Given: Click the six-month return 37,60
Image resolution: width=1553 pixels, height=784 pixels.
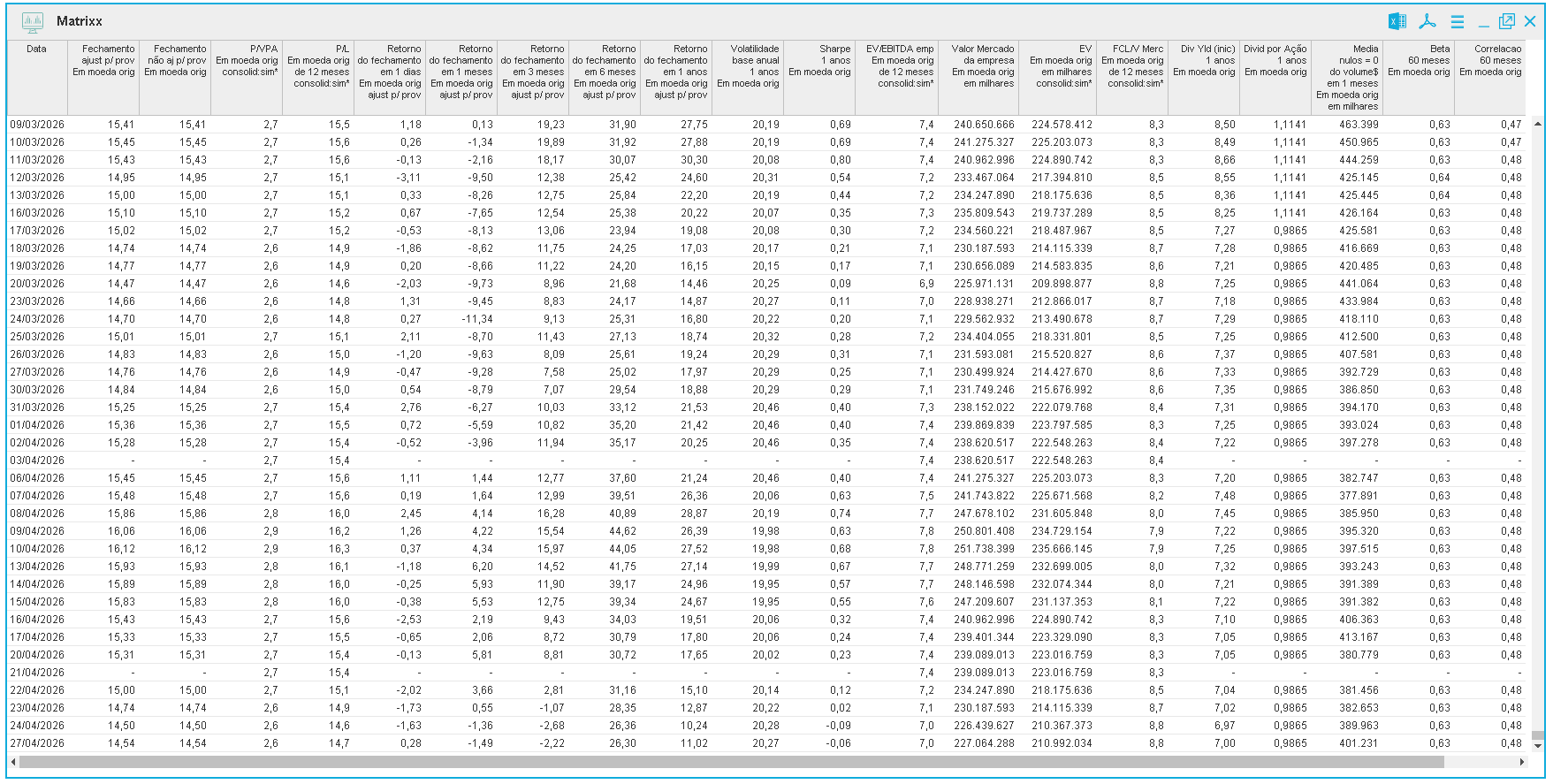Looking at the screenshot, I should pyautogui.click(x=623, y=478).
